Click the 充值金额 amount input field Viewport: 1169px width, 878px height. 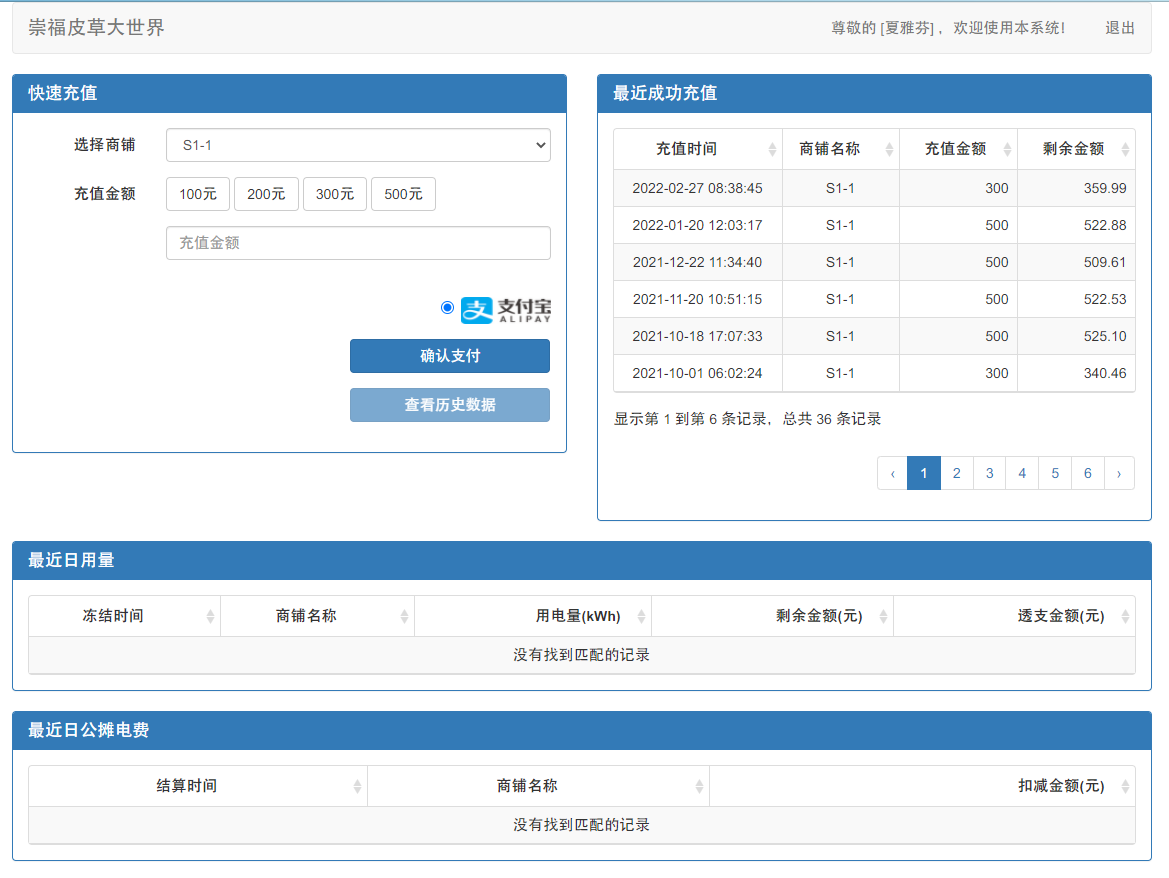coord(358,243)
